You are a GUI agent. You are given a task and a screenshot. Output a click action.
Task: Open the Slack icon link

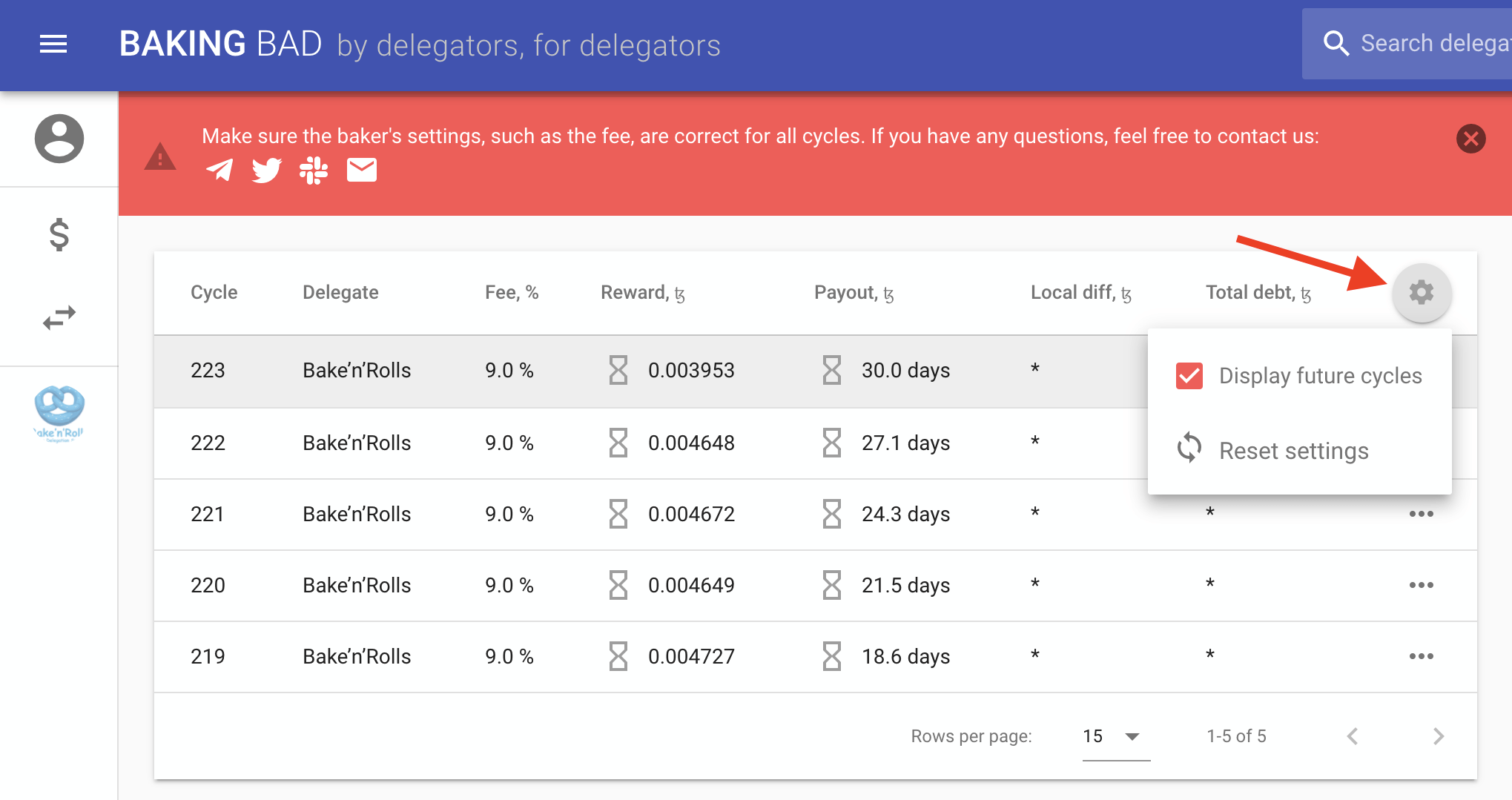coord(314,170)
